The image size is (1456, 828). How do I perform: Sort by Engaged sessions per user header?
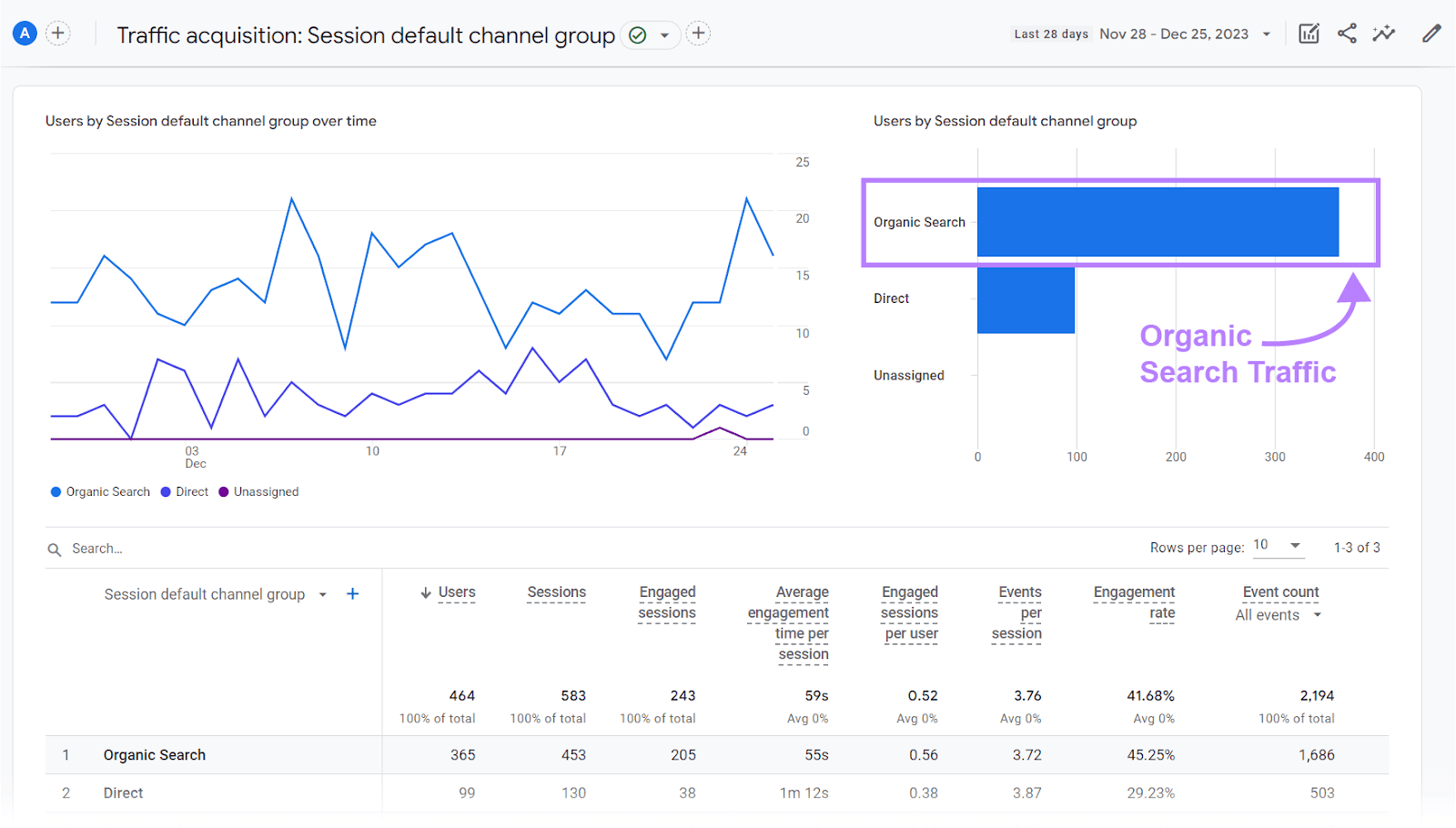pyautogui.click(x=910, y=612)
